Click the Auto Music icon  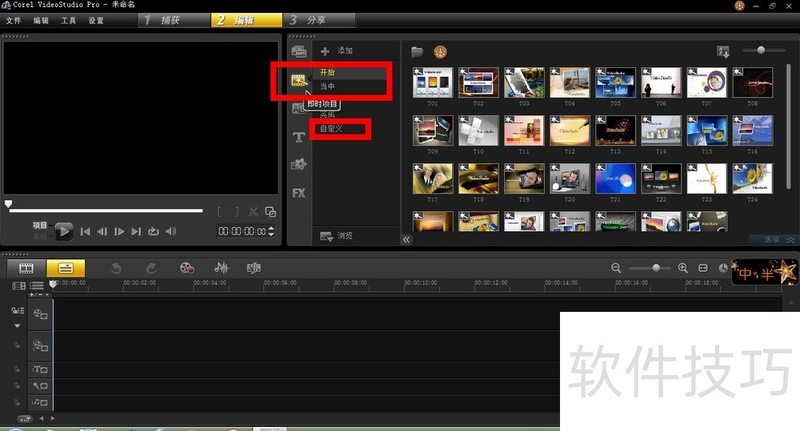pyautogui.click(x=254, y=268)
